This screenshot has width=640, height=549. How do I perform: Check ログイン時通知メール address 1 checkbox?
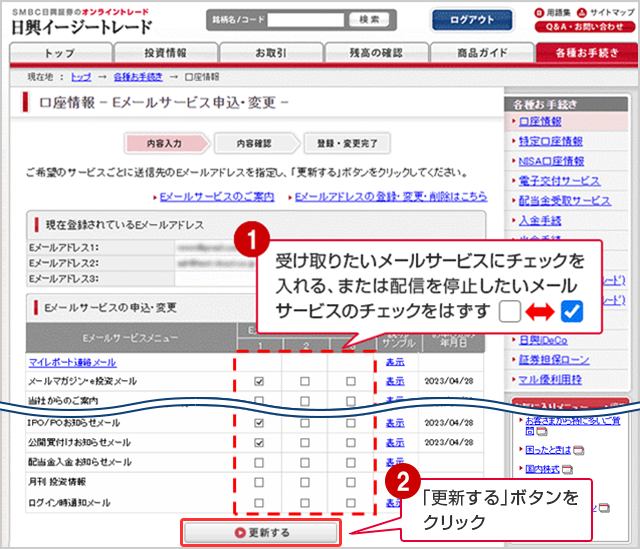click(x=260, y=503)
